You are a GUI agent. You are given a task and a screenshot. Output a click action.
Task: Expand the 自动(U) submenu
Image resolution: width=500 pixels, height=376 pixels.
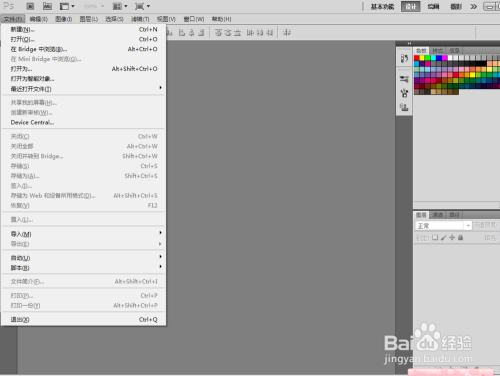pyautogui.click(x=83, y=258)
